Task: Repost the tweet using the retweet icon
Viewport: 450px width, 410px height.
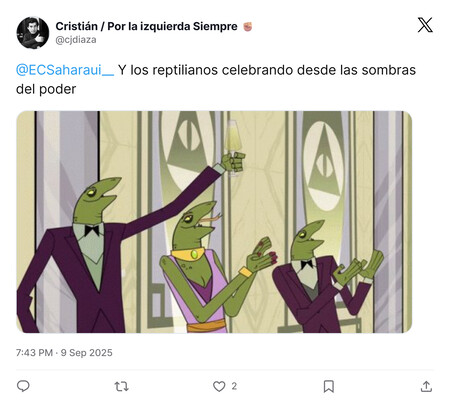Action: tap(121, 386)
